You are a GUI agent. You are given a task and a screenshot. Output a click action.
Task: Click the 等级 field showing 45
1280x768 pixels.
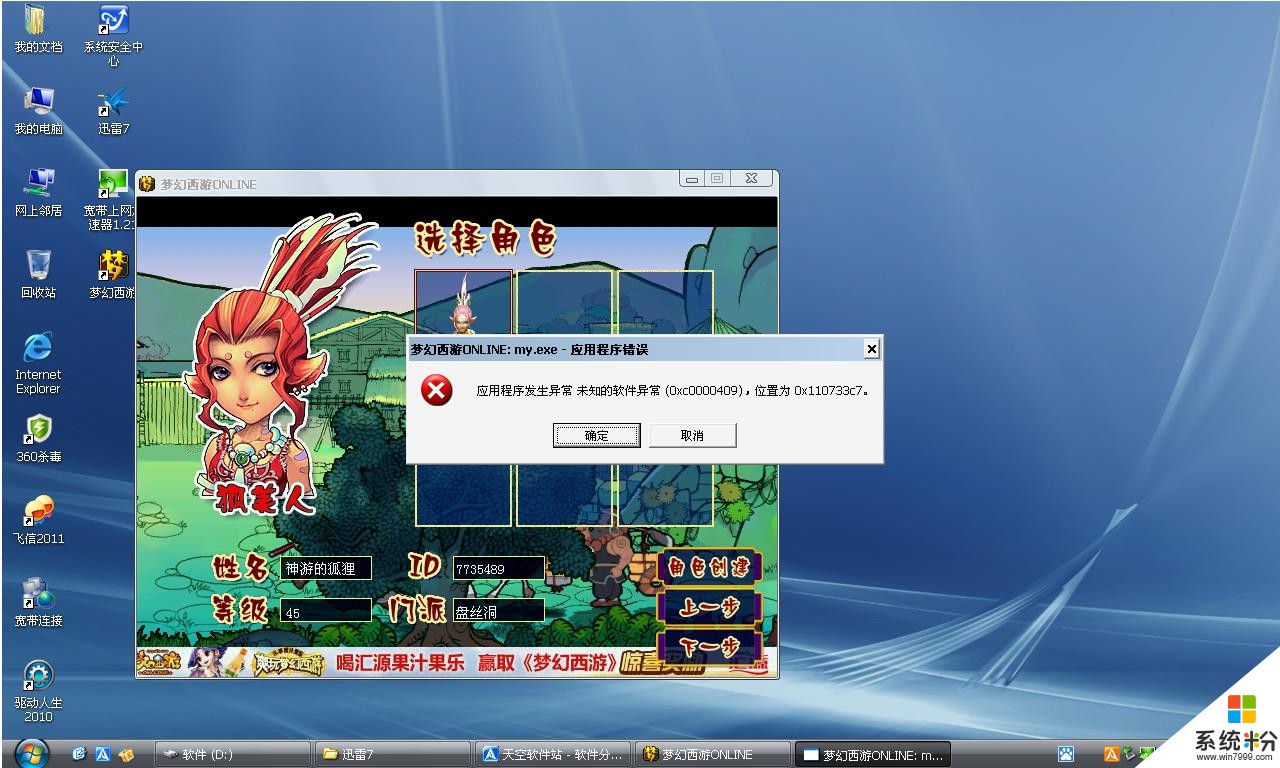point(325,610)
